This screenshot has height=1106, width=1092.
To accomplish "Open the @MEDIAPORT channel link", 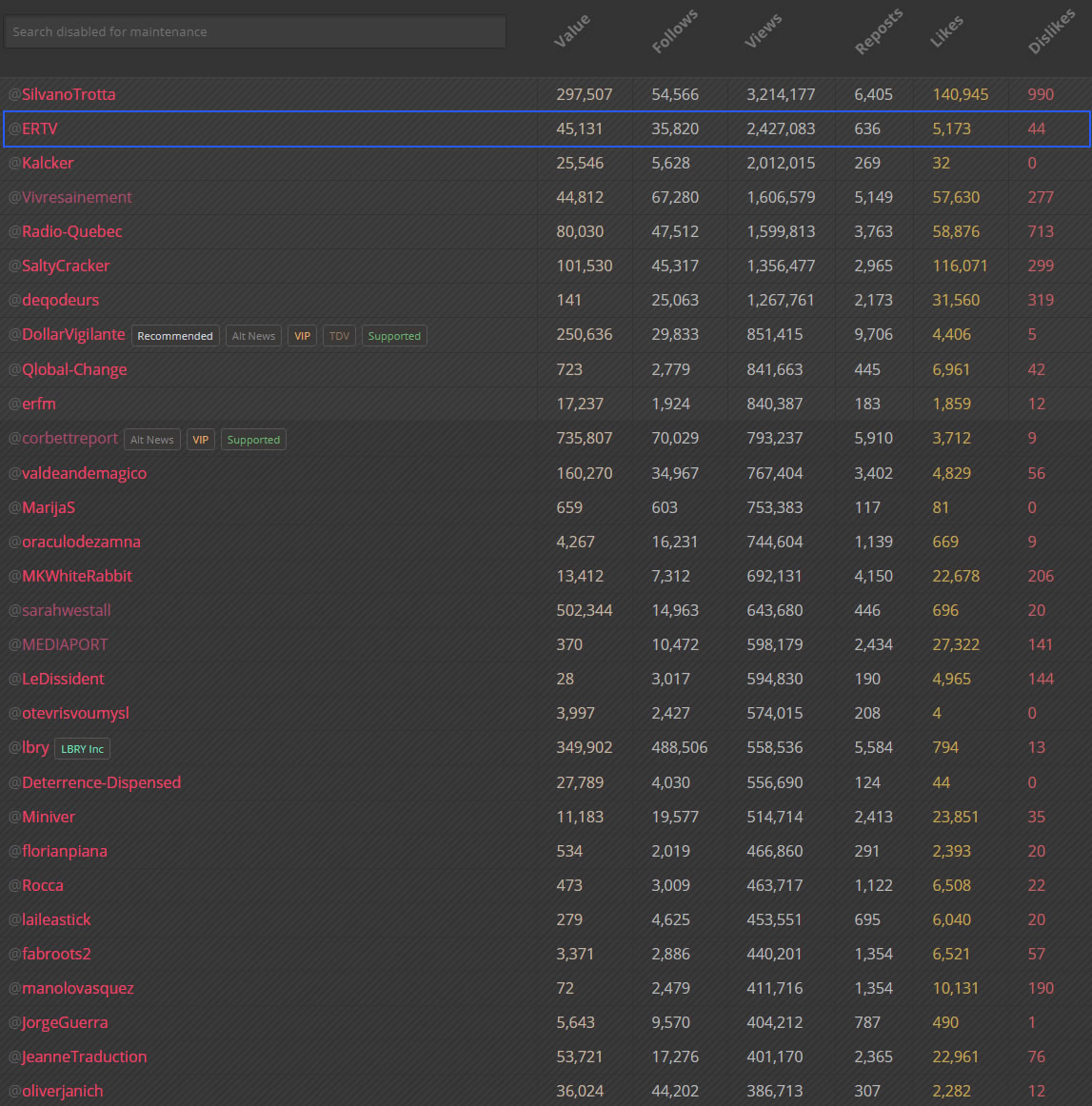I will (58, 644).
